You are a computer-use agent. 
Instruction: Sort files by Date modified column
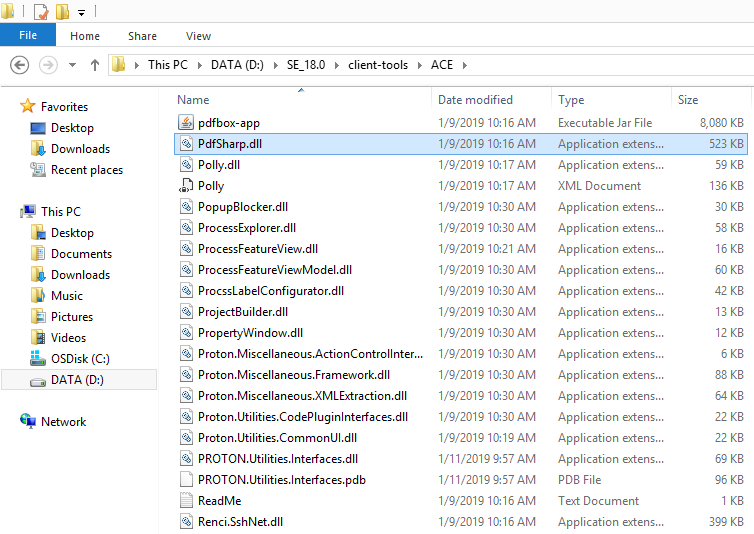pos(475,100)
